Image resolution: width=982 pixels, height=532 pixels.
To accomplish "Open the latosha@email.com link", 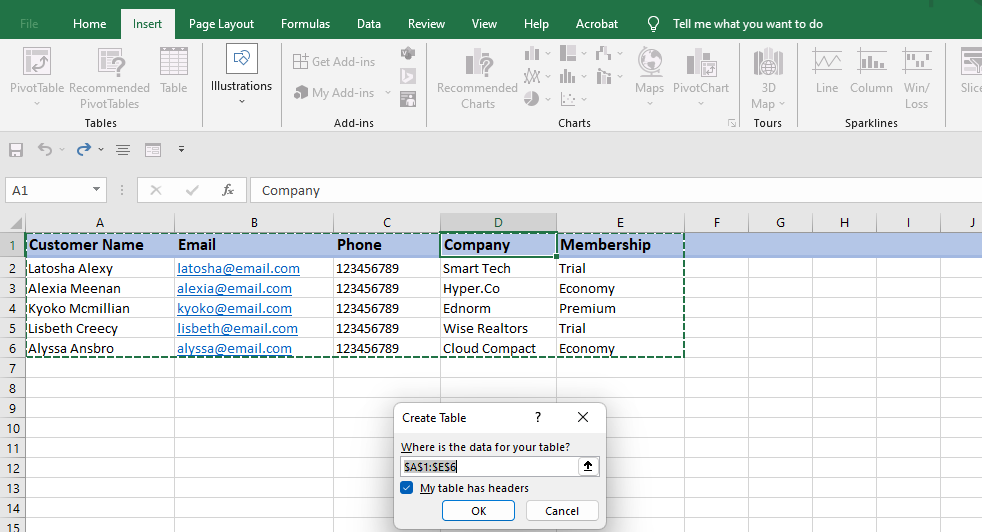I will click(x=238, y=268).
